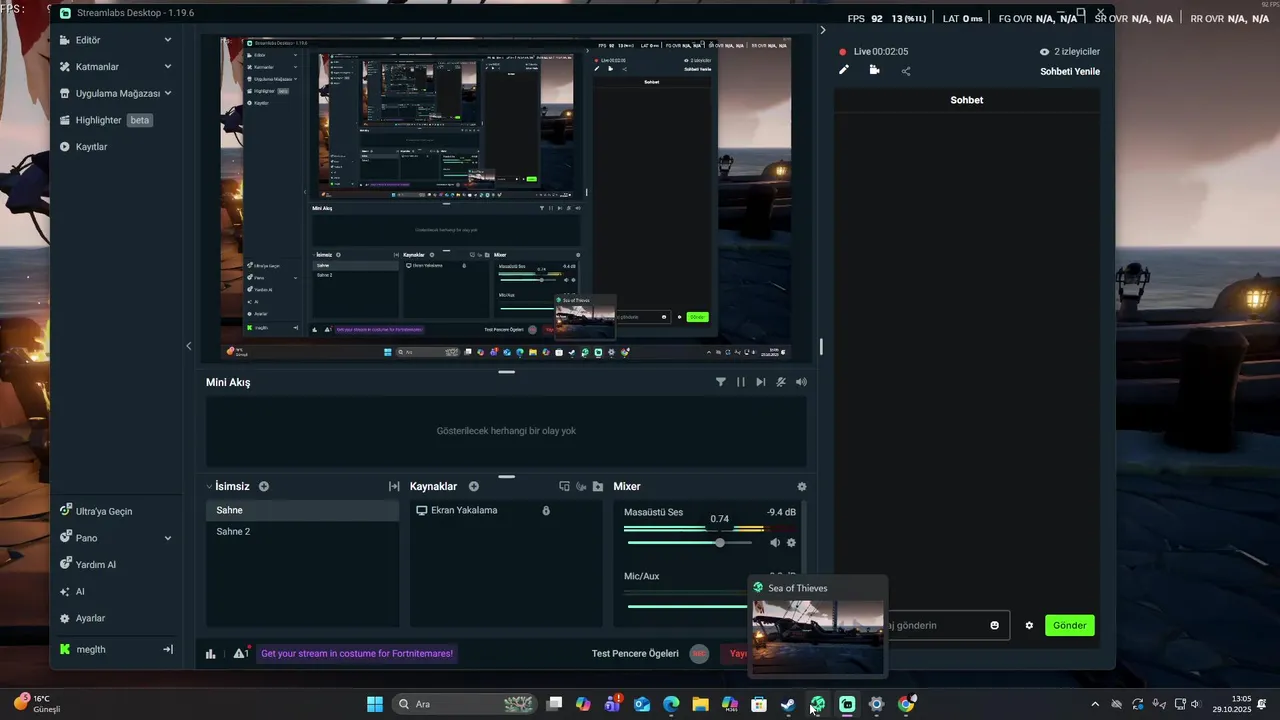Pause the Mini Akış alert queue

(x=741, y=382)
